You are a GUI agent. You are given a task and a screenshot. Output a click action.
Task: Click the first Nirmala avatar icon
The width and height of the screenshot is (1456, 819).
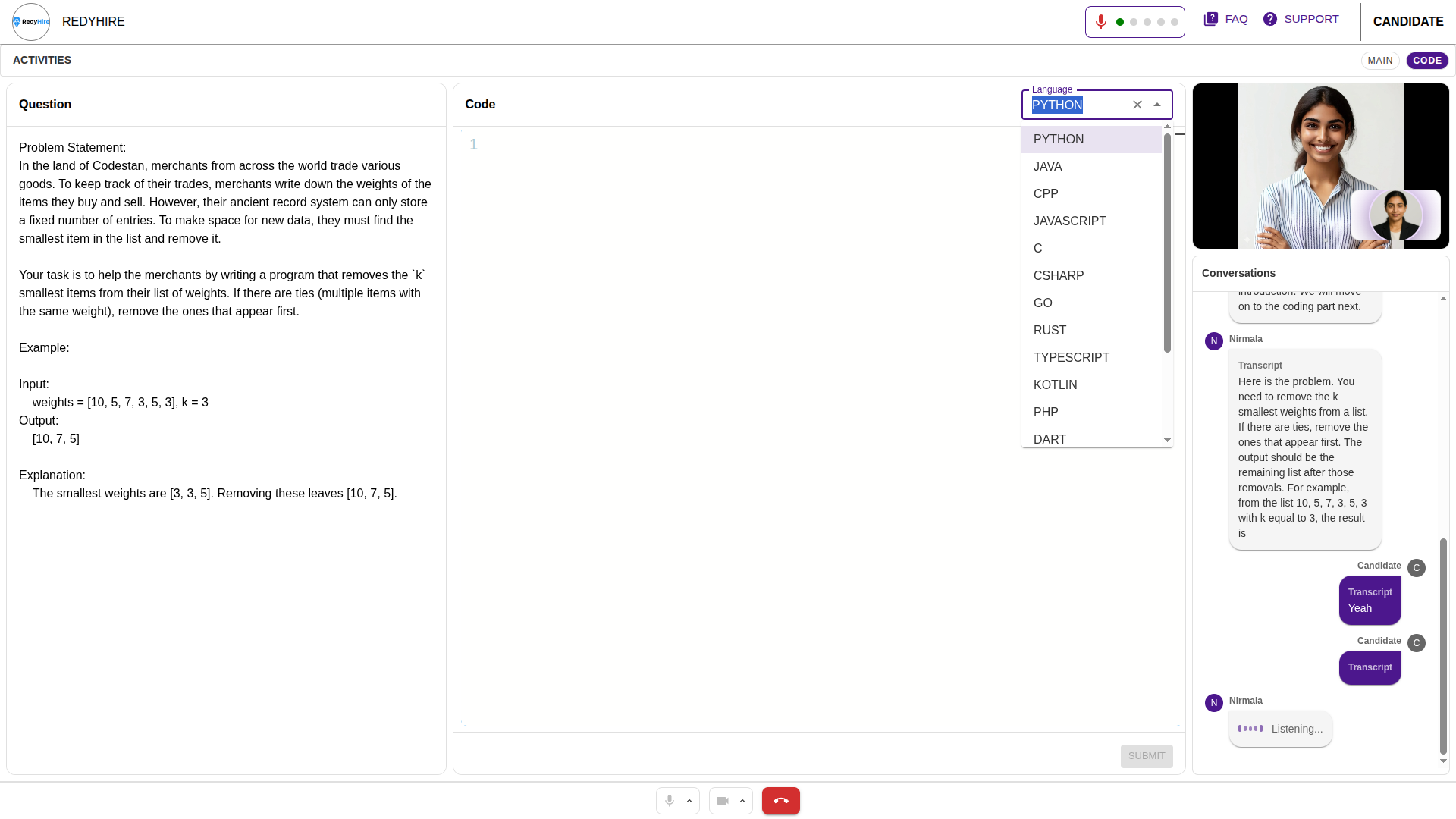click(x=1214, y=341)
